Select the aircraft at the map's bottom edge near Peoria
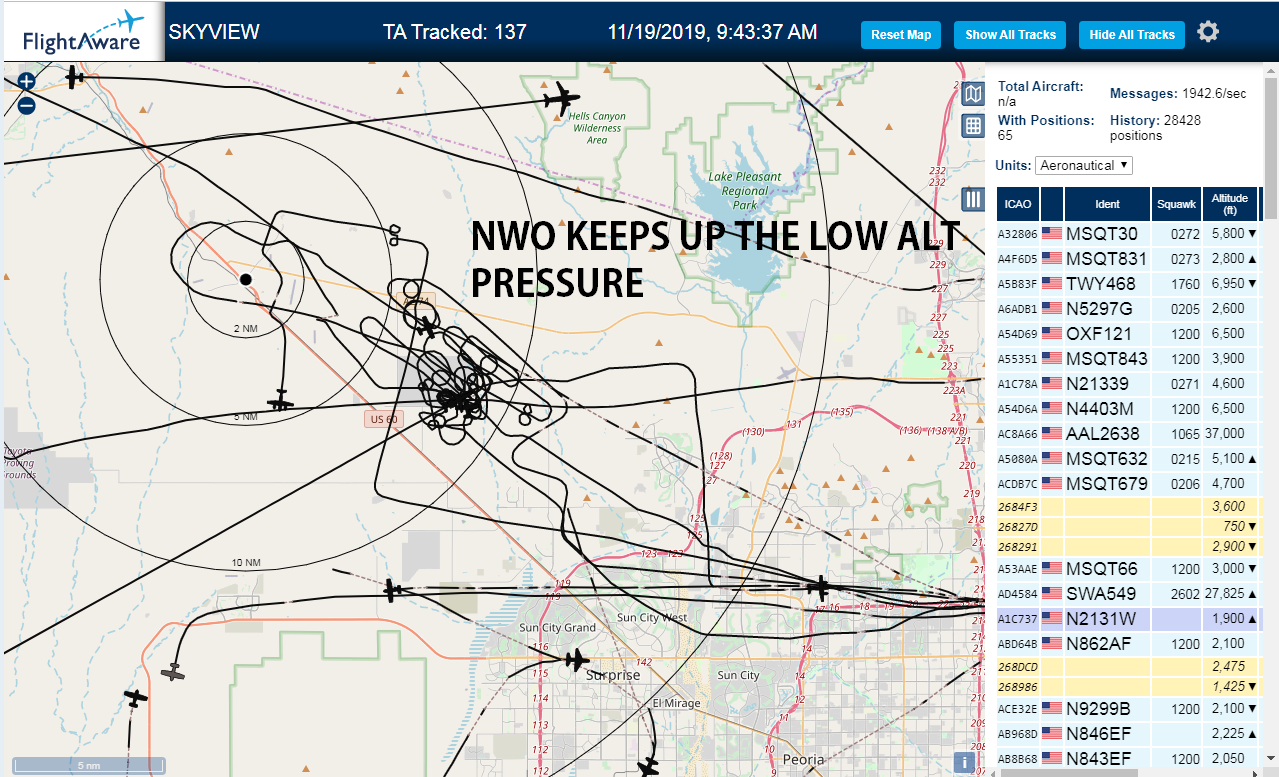The height and width of the screenshot is (777, 1279). tap(649, 768)
